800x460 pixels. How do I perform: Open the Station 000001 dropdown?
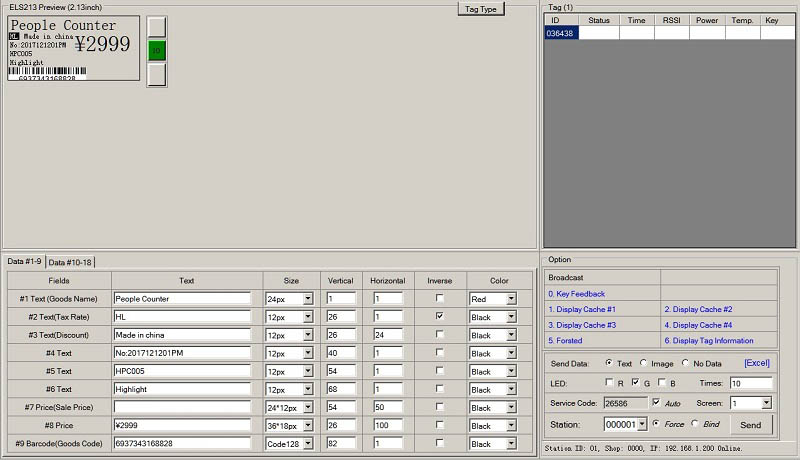[642, 424]
